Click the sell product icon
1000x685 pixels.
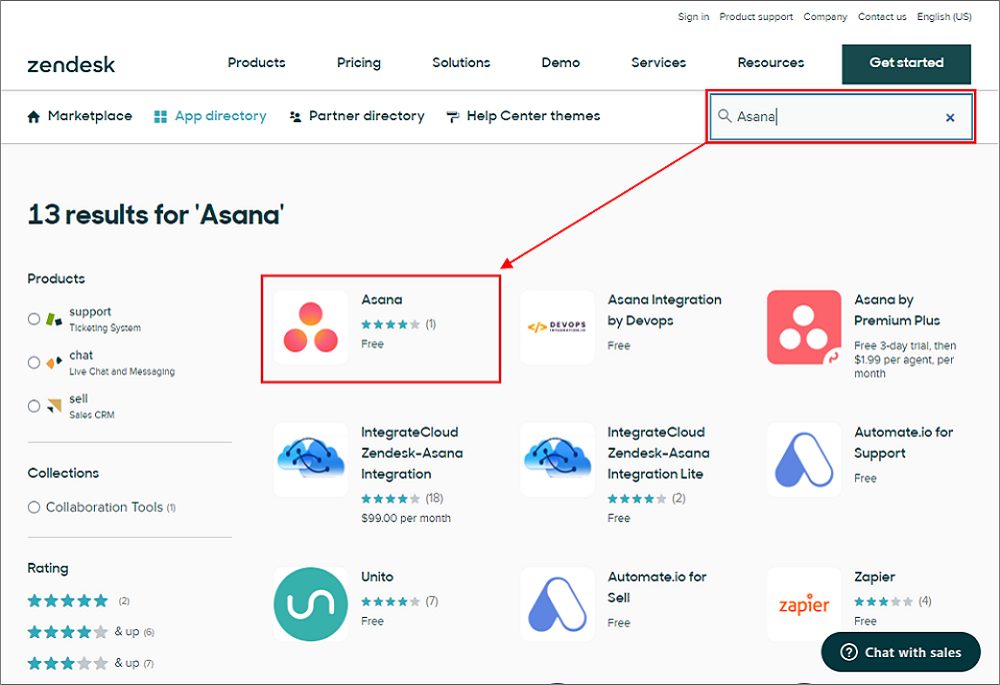point(54,406)
